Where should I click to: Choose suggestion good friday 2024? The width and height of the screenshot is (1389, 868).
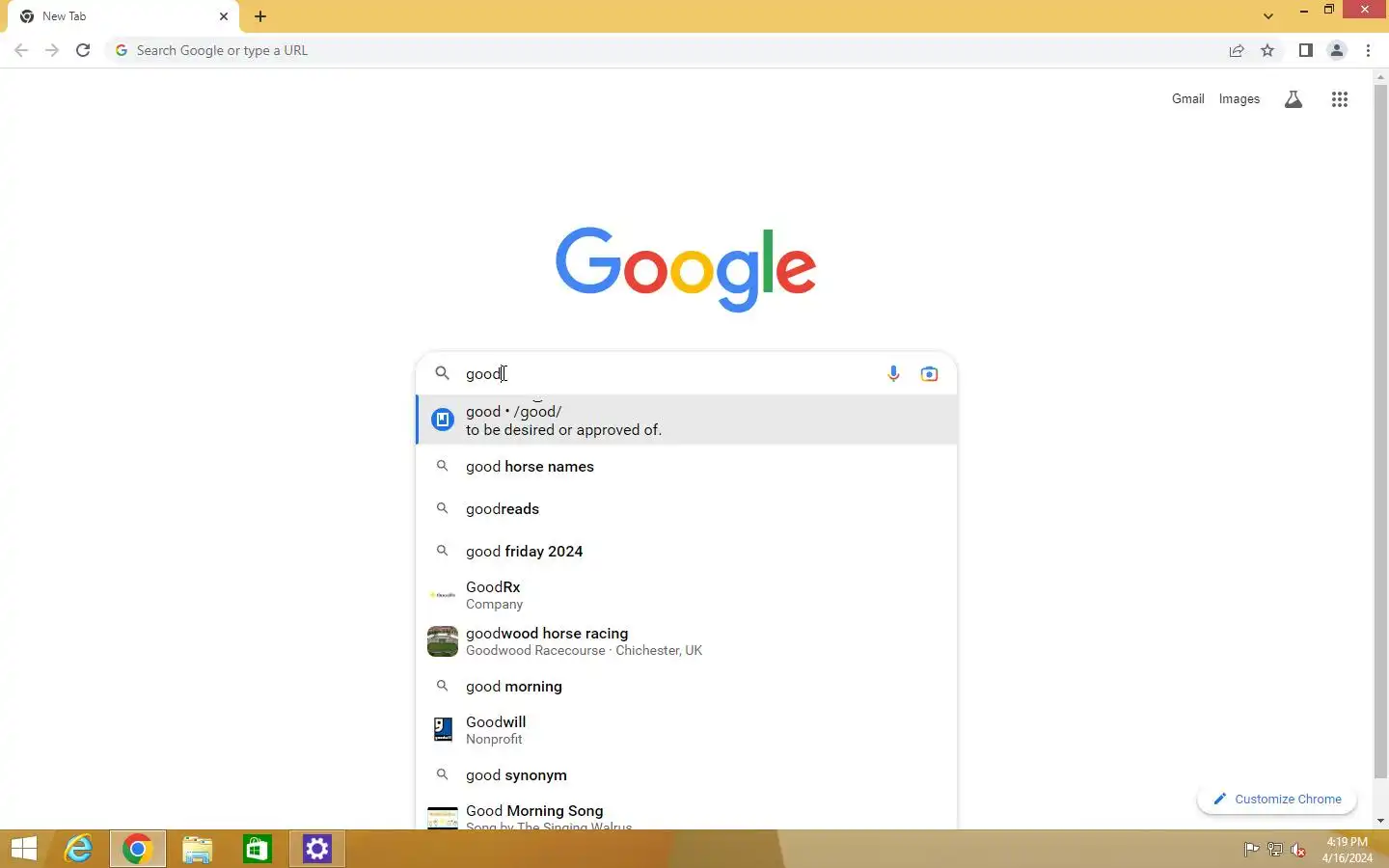[687, 552]
